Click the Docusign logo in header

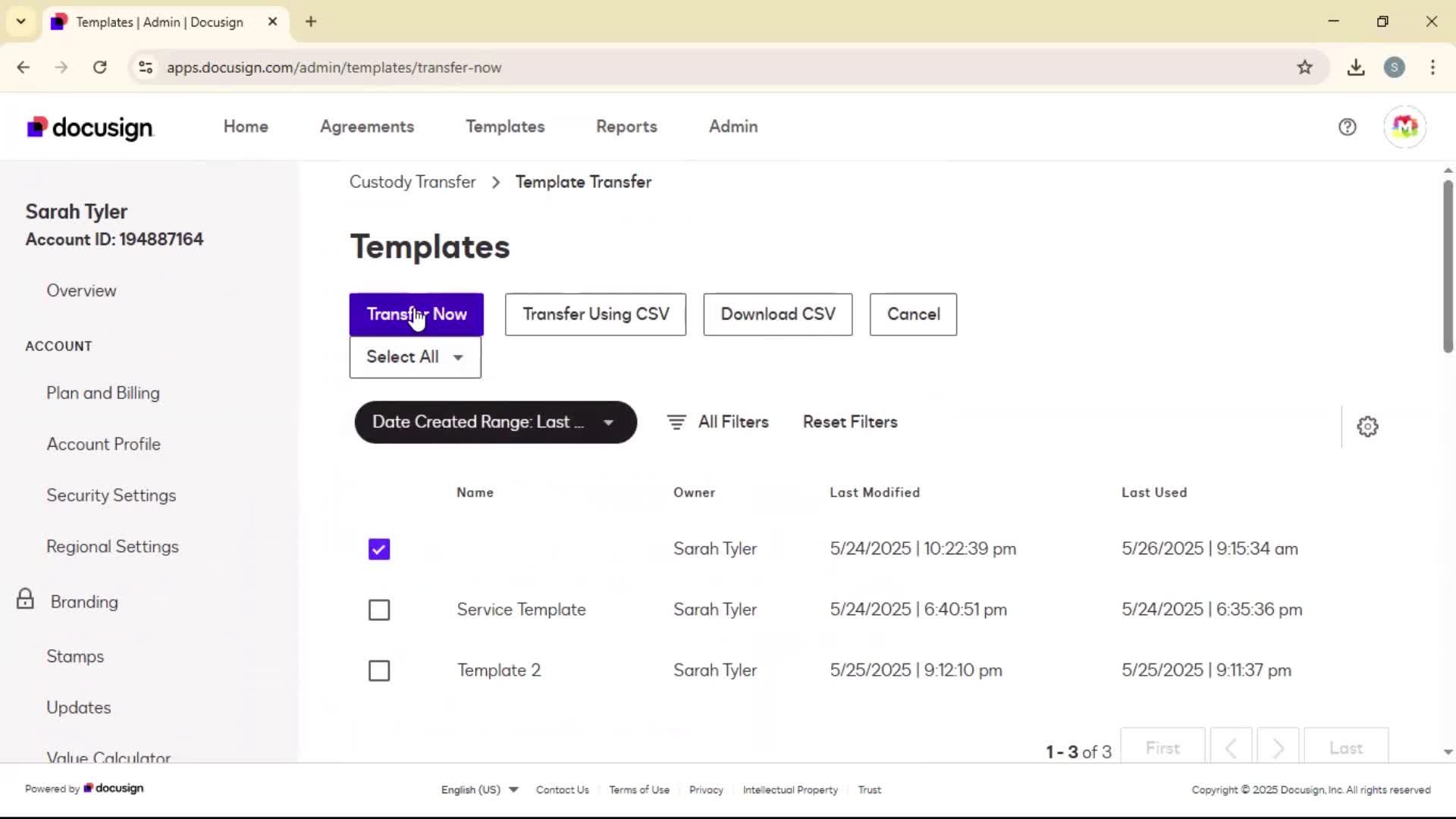pos(90,127)
